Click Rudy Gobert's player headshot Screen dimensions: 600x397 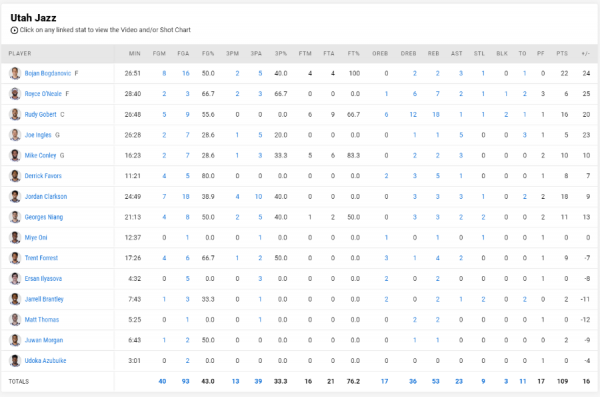(x=15, y=114)
